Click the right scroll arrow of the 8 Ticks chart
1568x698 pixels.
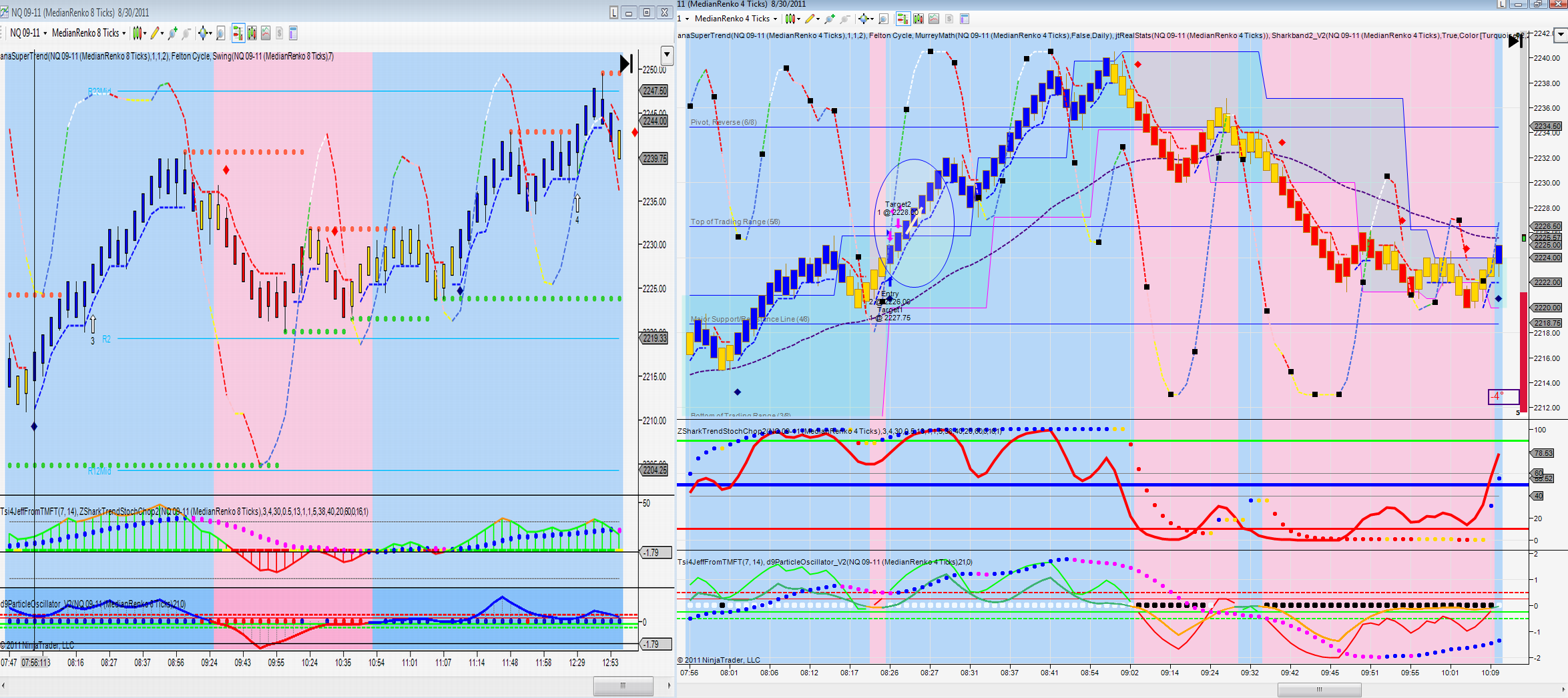(x=669, y=685)
